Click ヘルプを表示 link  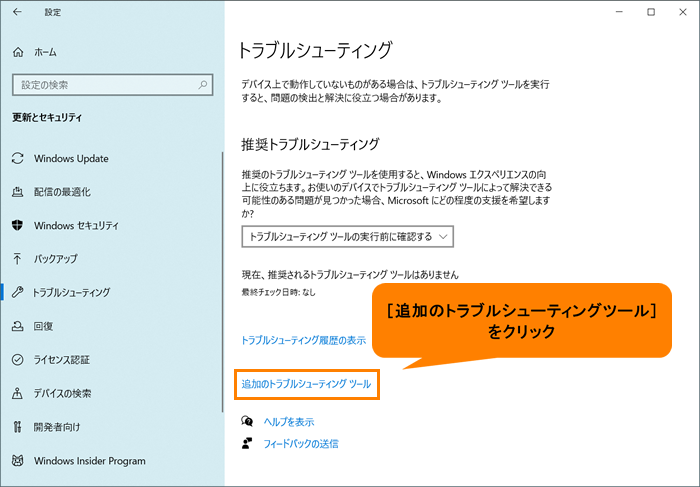(x=289, y=421)
